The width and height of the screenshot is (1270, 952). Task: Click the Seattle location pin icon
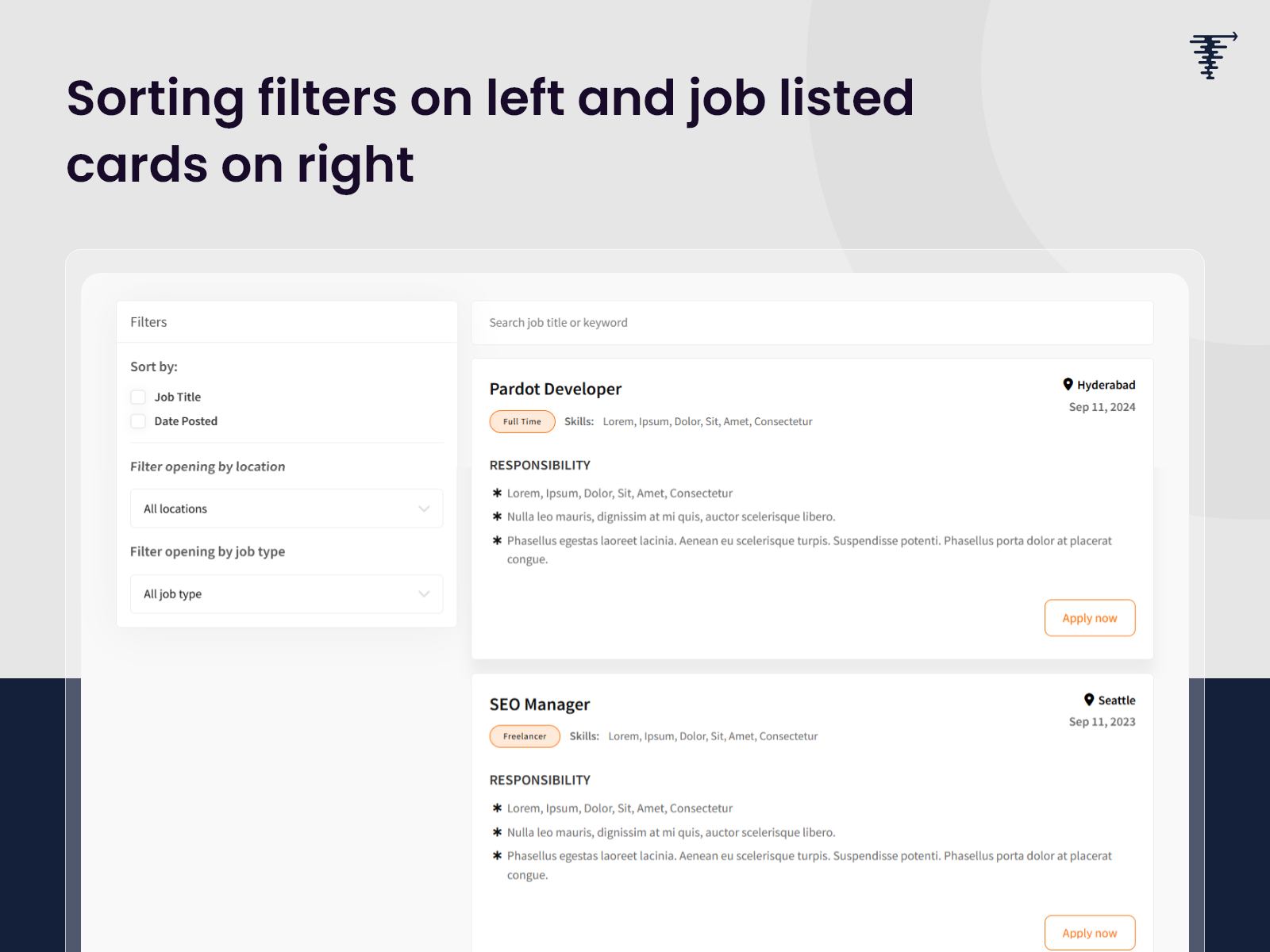pos(1088,700)
